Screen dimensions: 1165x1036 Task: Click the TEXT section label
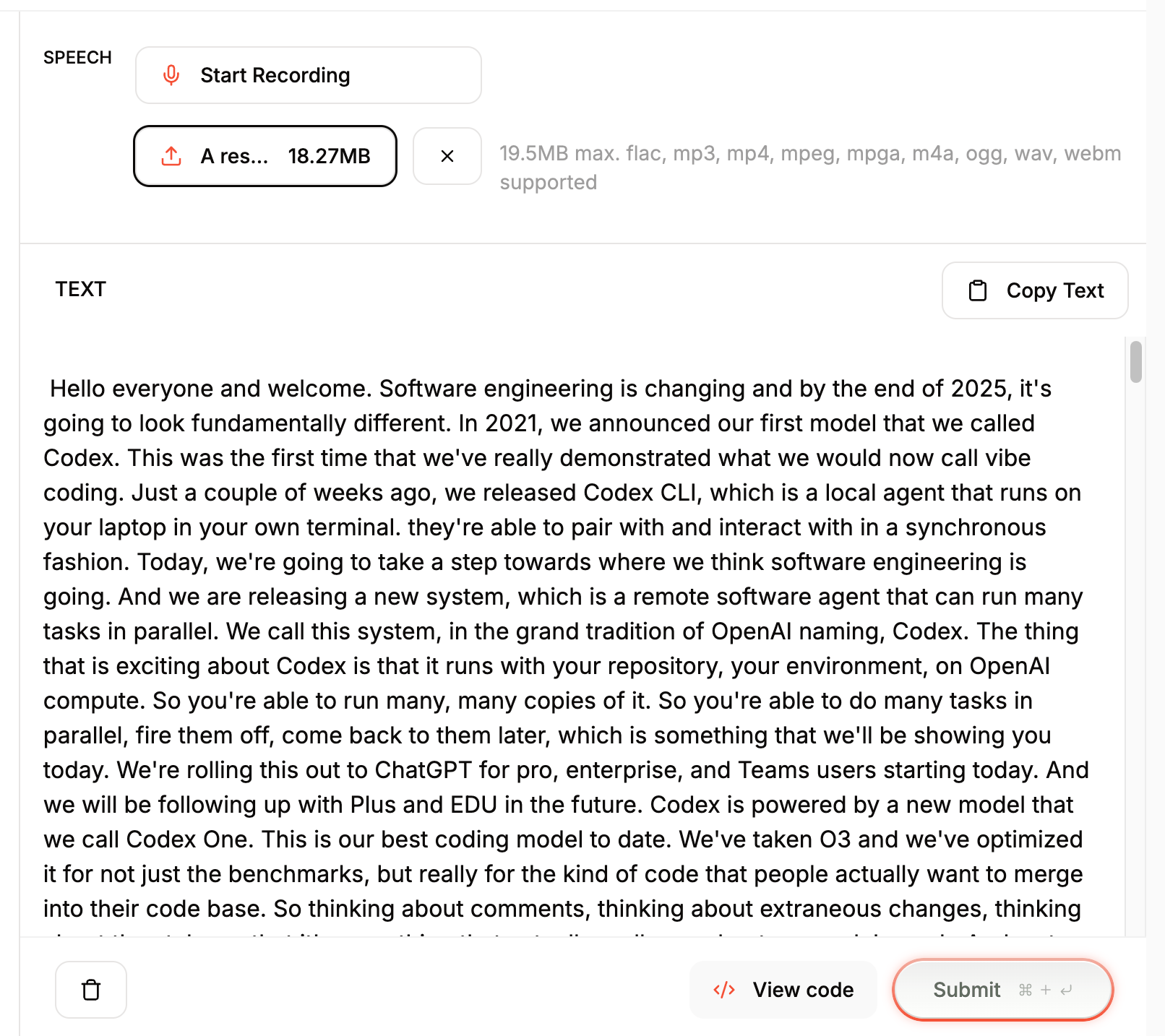(x=81, y=289)
